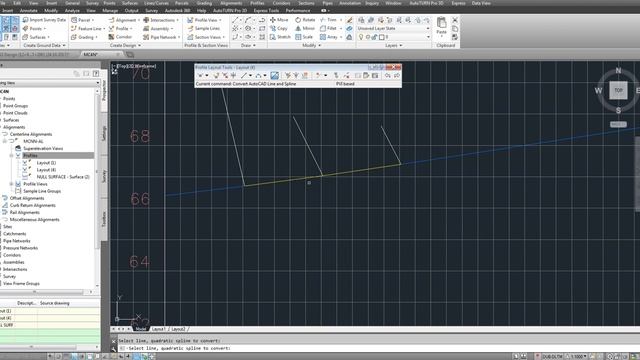The width and height of the screenshot is (640, 360).
Task: Click the Toolspace help icon
Action: tap(96, 73)
